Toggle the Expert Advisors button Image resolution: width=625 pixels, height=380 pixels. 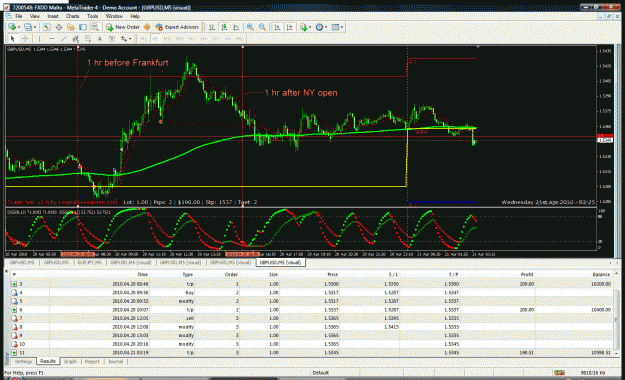click(x=177, y=27)
